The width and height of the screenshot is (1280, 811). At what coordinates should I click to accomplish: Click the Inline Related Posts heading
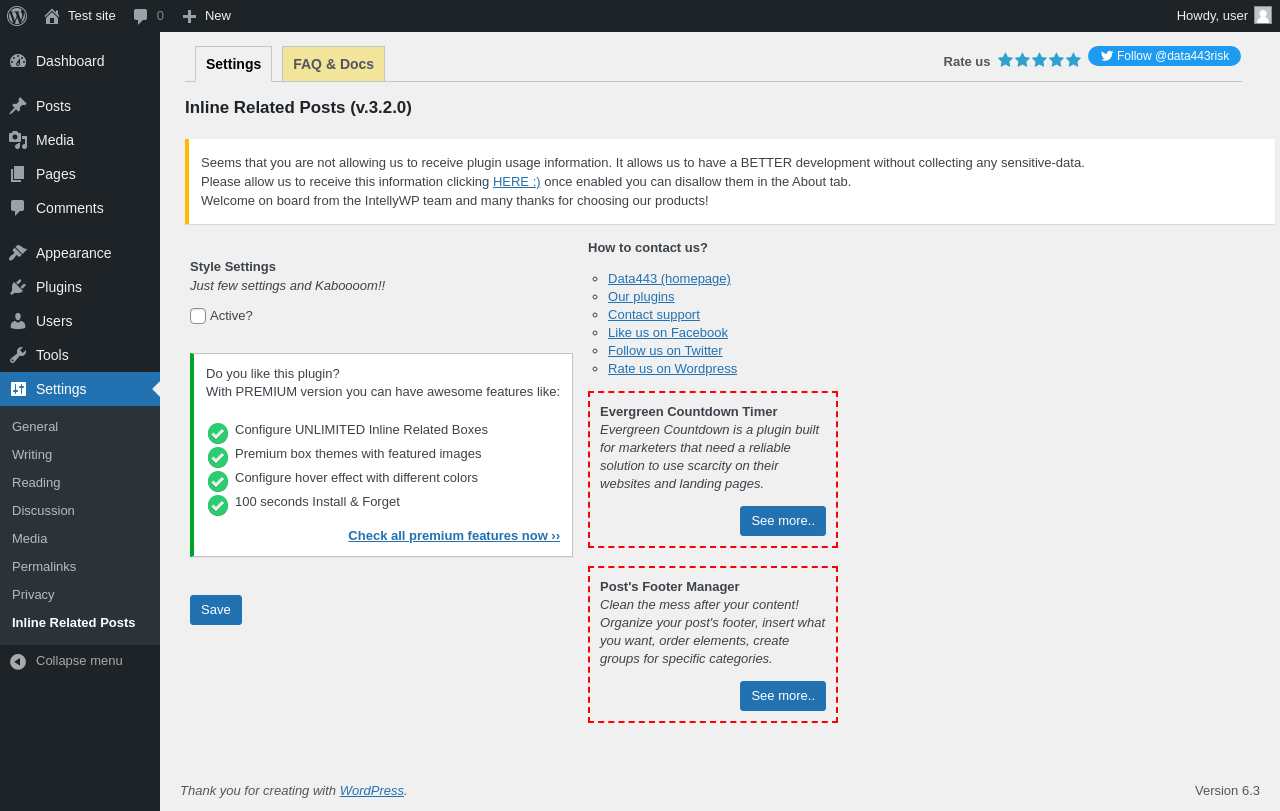coord(298,108)
